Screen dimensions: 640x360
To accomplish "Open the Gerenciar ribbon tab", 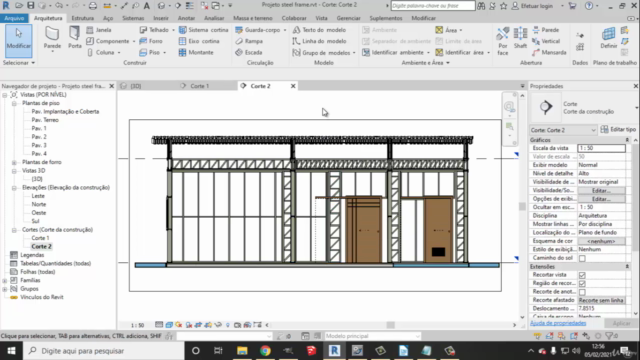I will [348, 18].
